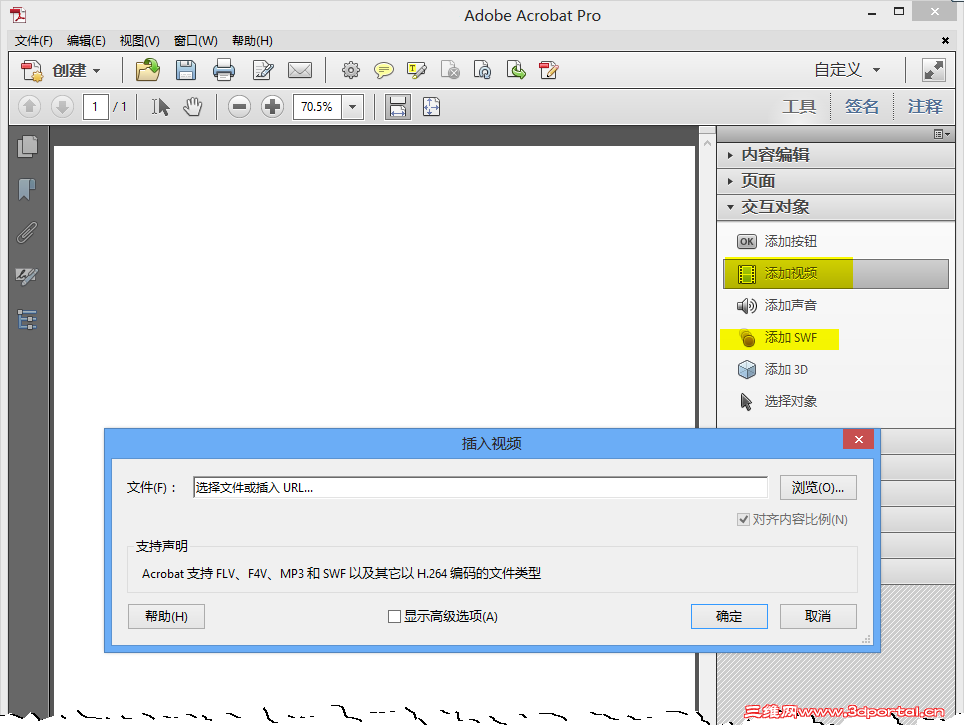Screen dimensions: 964x725
Task: Click the Create PDF icon
Action: (x=32, y=70)
